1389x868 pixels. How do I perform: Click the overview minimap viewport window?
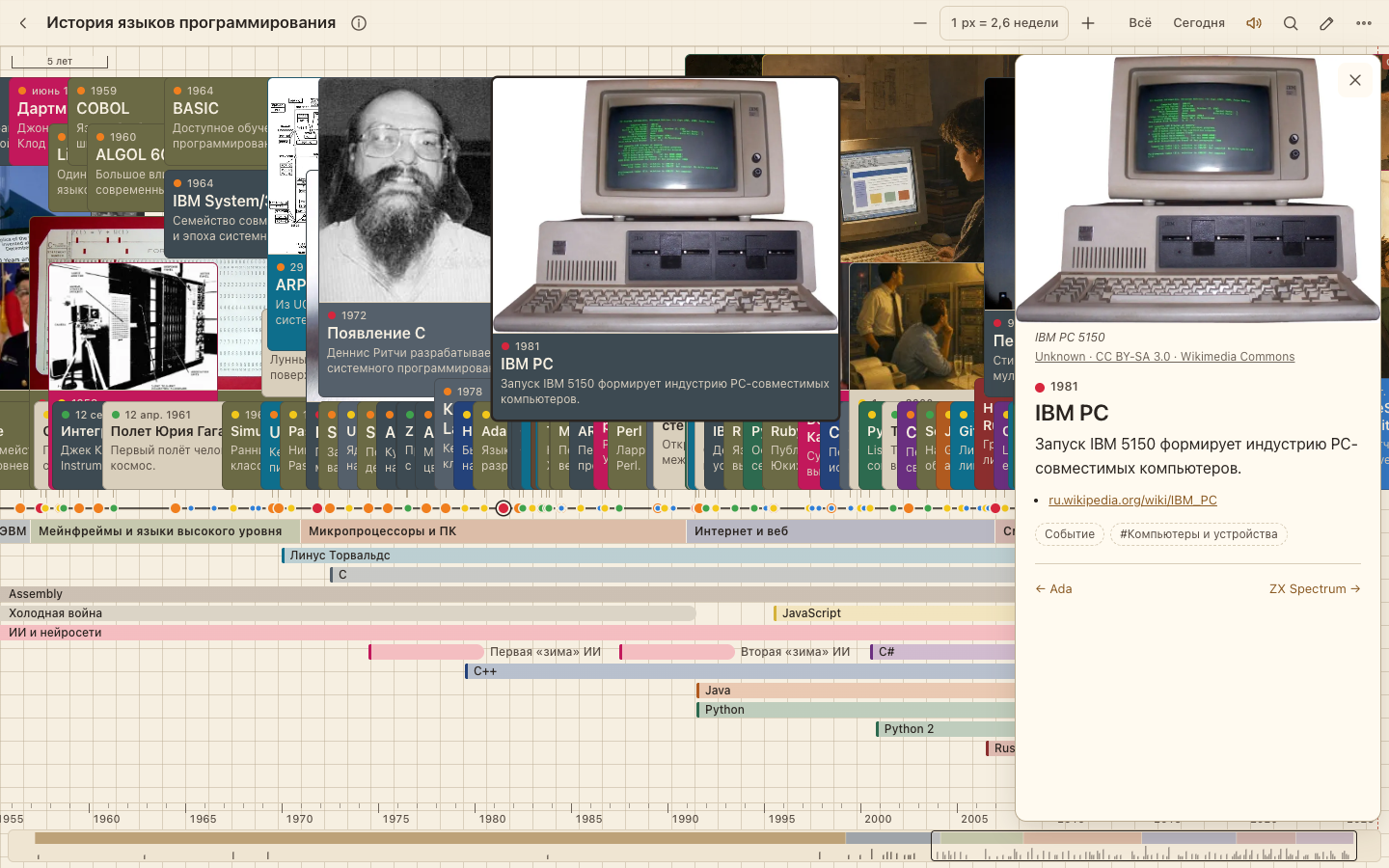[x=1144, y=846]
